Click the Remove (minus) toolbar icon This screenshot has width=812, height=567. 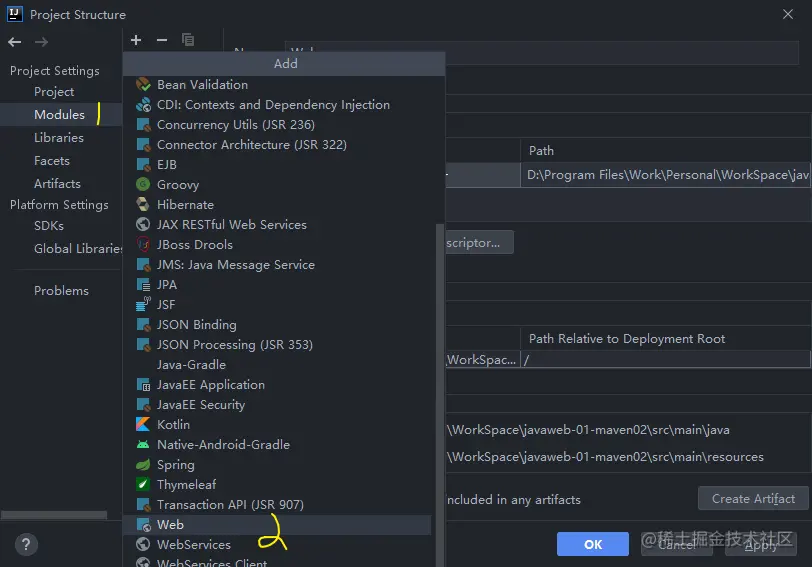(162, 40)
